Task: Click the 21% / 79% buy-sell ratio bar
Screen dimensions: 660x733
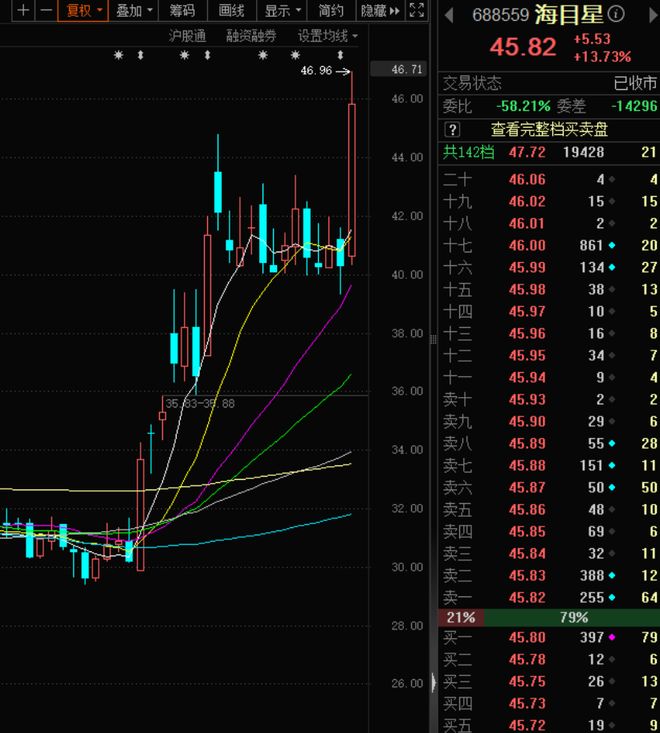Action: (549, 617)
